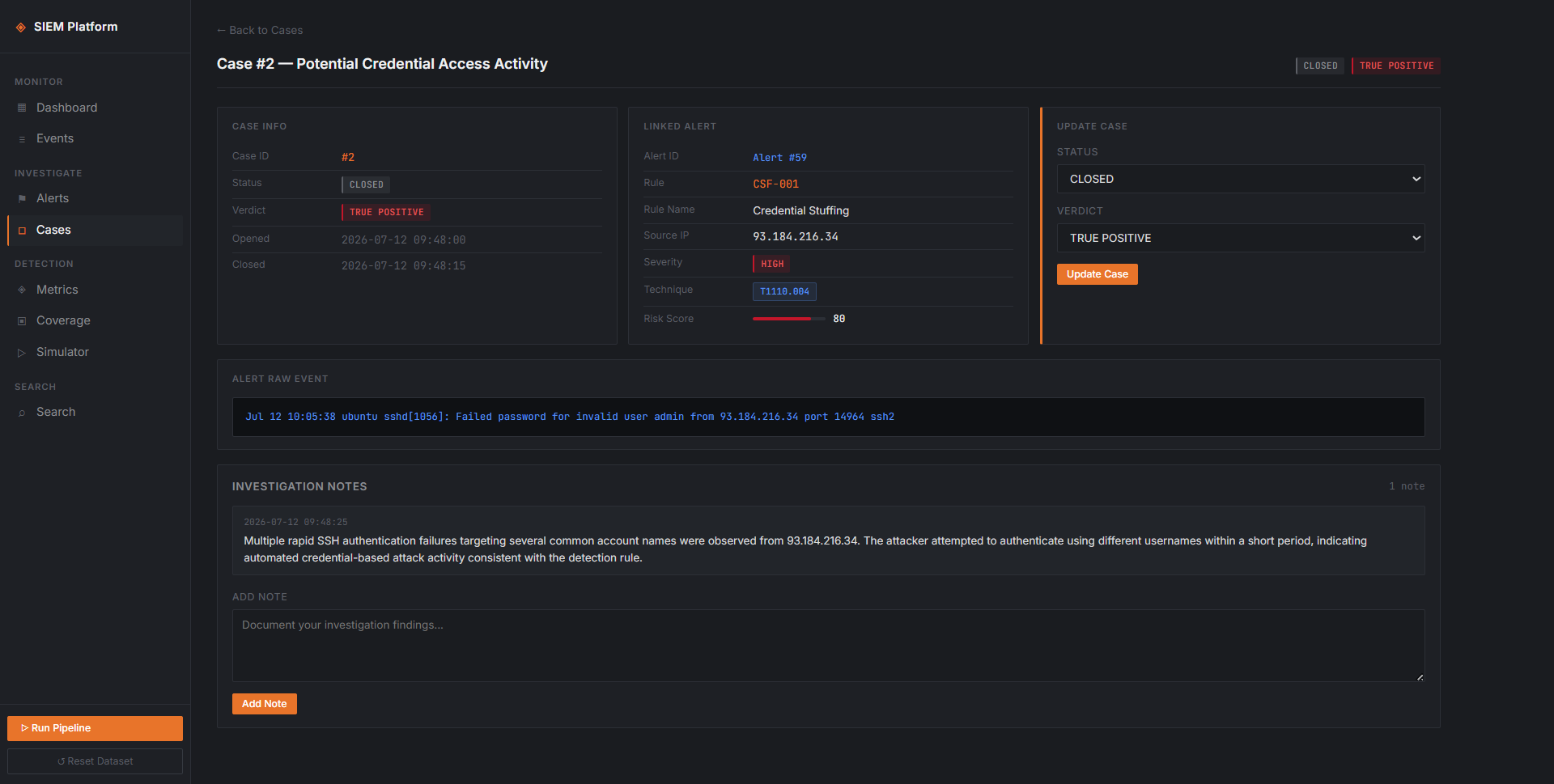
Task: Click the CSF-001 rule ID
Action: (x=775, y=184)
